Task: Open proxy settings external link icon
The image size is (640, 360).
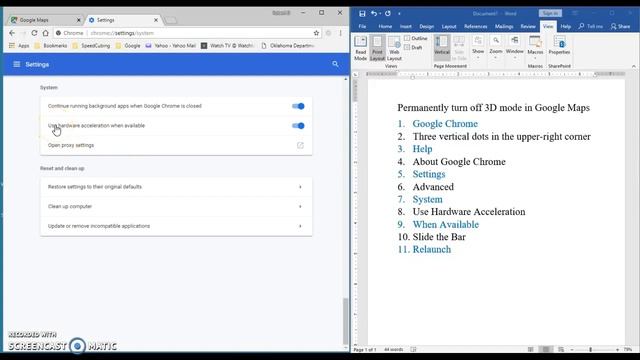Action: tap(300, 145)
